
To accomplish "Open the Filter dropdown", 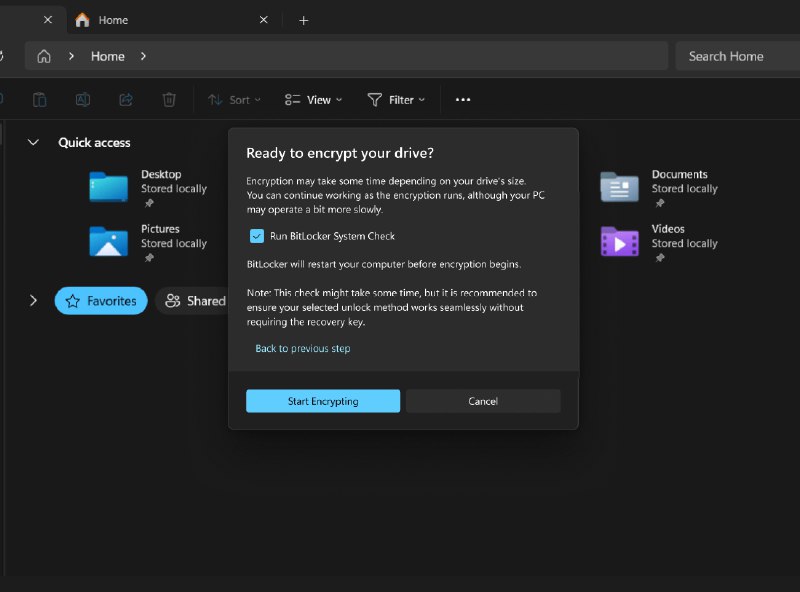I will 396,100.
